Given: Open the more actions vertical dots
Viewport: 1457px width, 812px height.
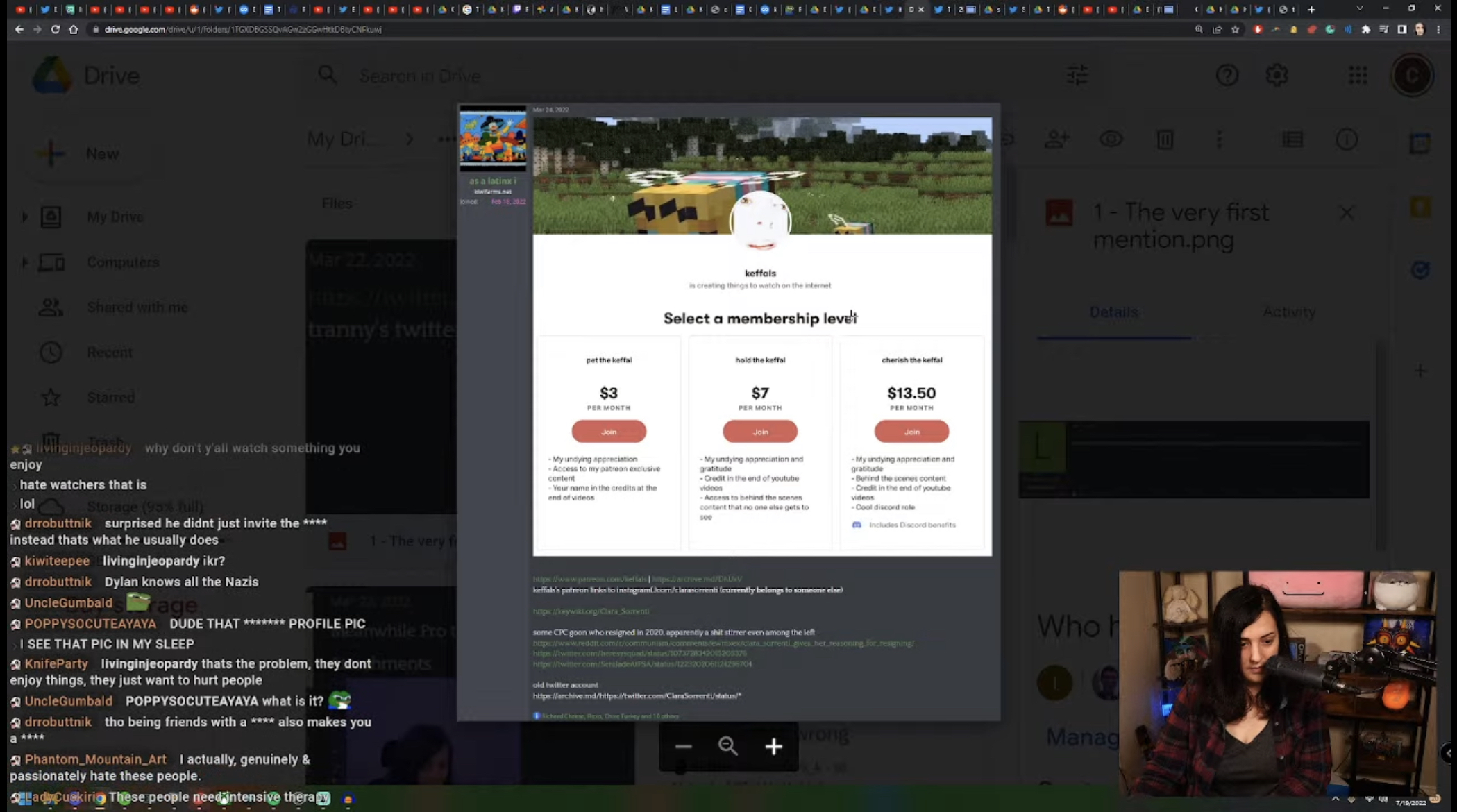Looking at the screenshot, I should (1220, 139).
